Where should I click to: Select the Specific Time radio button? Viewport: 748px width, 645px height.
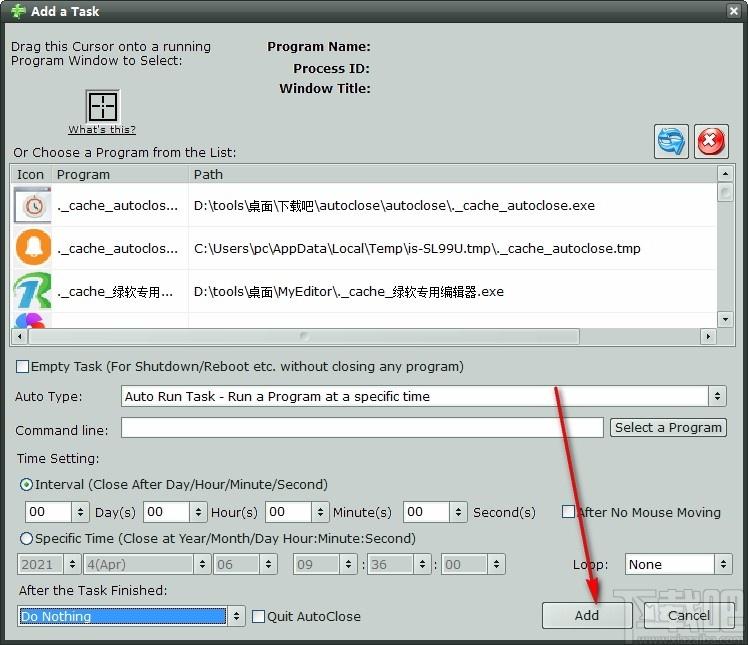[x=26, y=539]
